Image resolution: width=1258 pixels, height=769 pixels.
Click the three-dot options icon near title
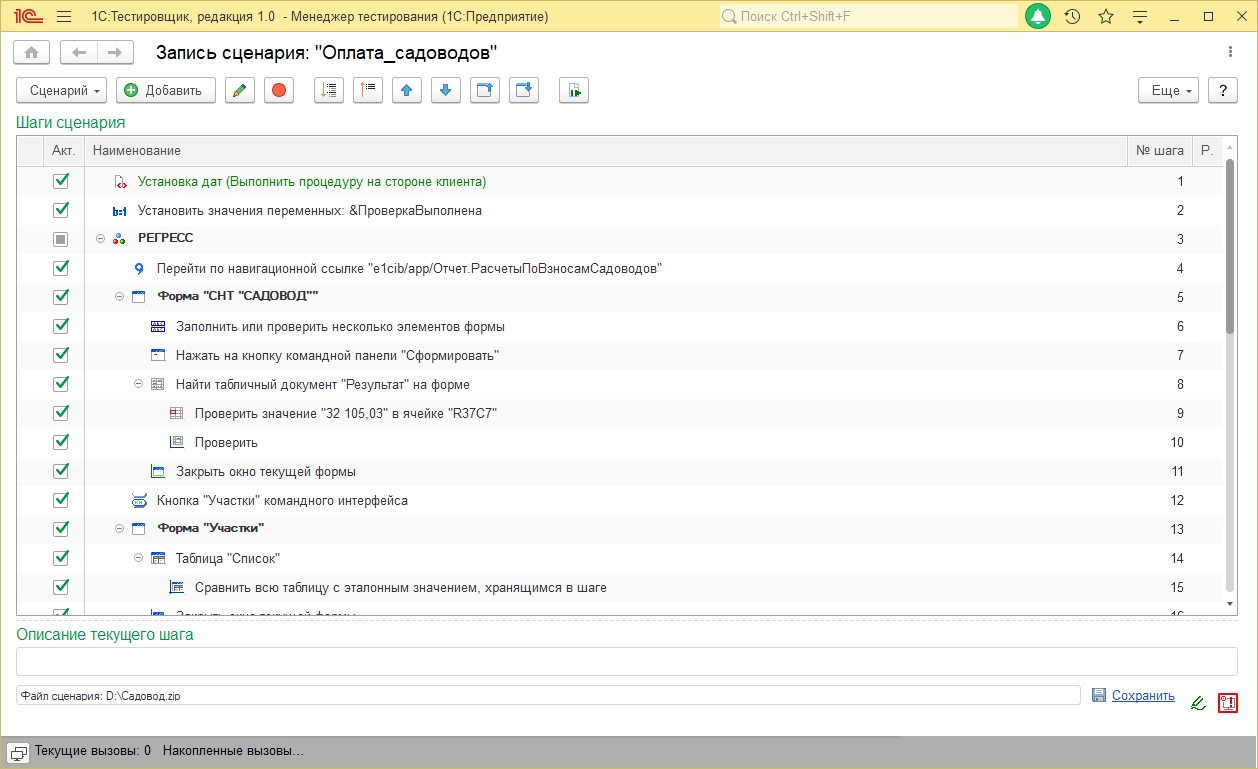(1230, 52)
